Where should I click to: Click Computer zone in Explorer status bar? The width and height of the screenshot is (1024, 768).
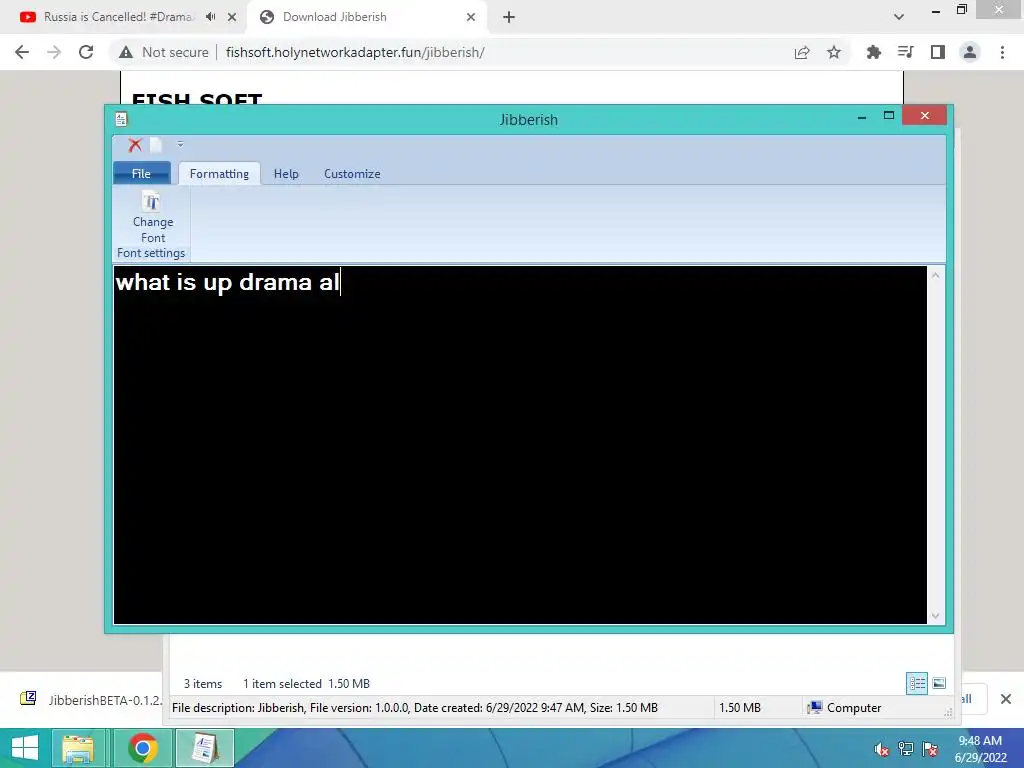(x=845, y=708)
